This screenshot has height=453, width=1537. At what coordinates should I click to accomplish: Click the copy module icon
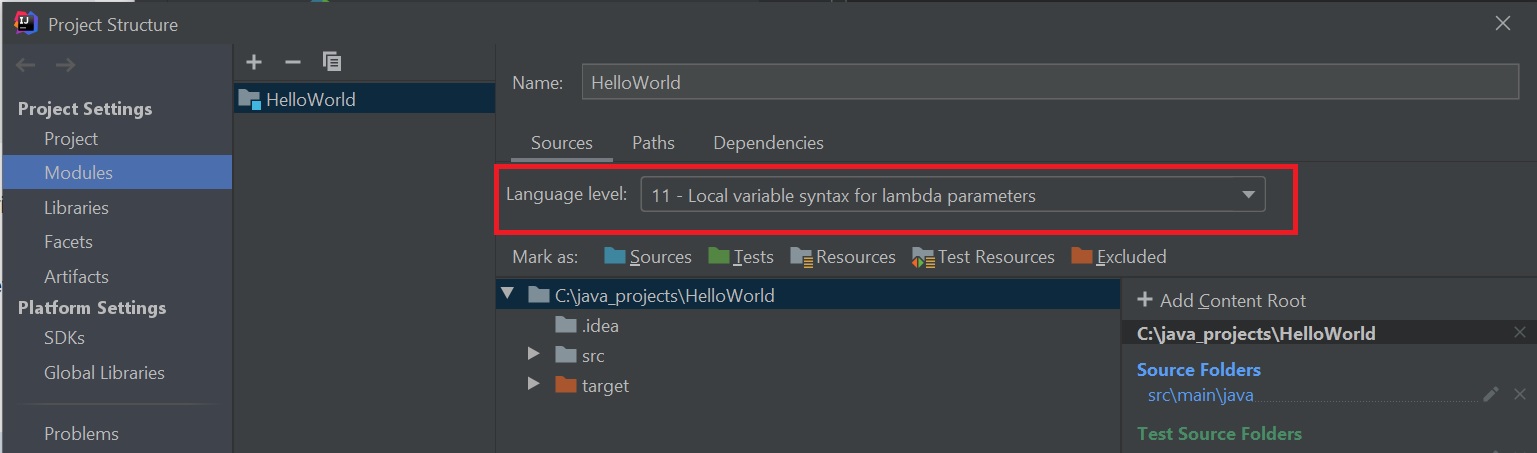pyautogui.click(x=332, y=62)
